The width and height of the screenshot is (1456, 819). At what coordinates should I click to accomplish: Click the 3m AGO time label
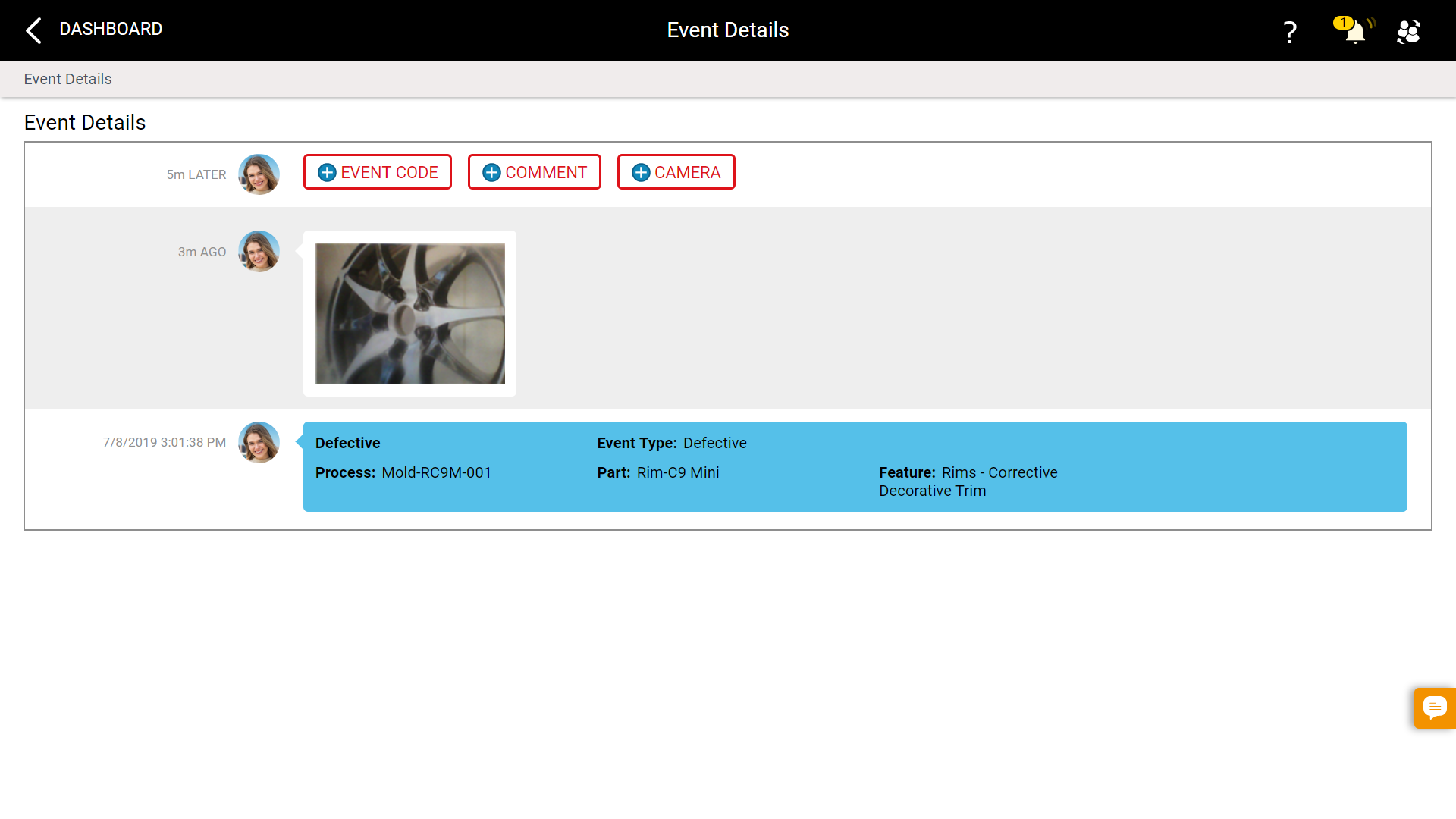202,252
